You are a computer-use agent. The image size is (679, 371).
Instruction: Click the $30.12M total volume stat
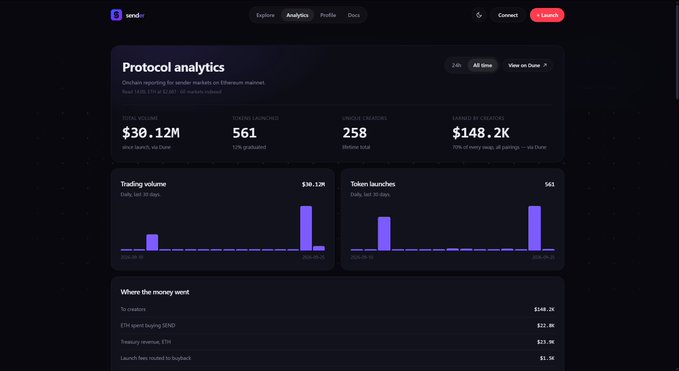click(x=151, y=133)
